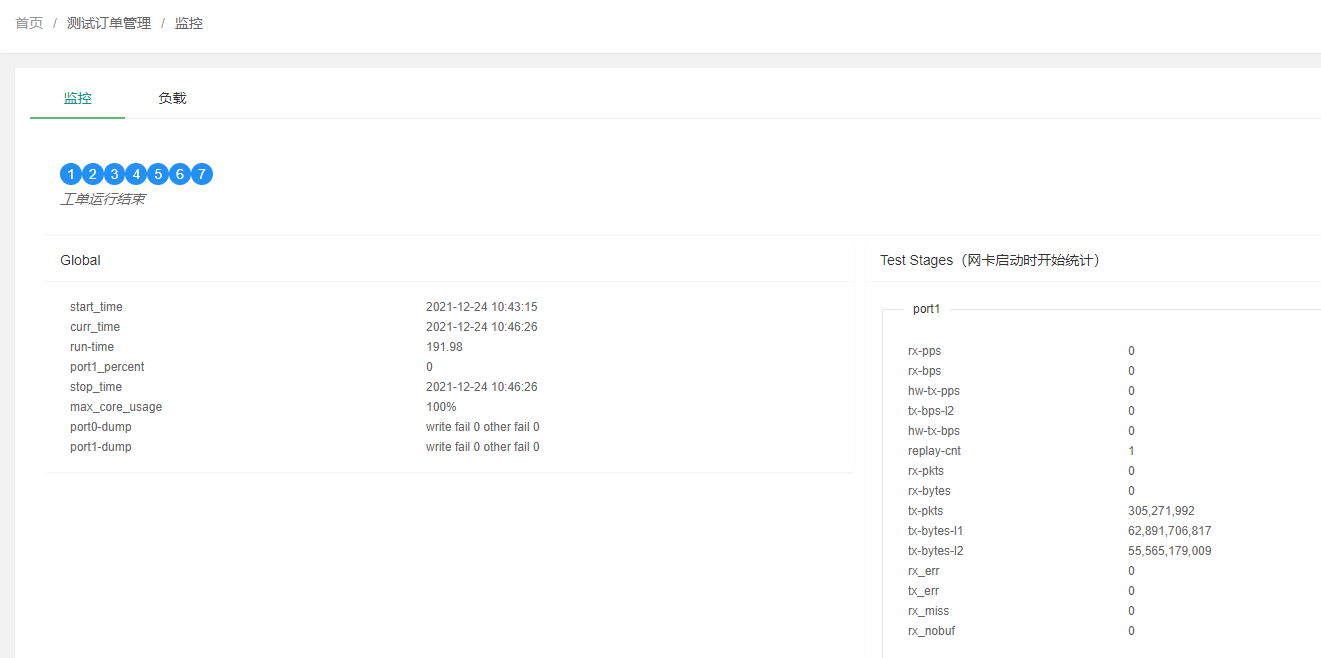Switch to the 监控 tab
Image resolution: width=1321 pixels, height=658 pixels.
(78, 98)
